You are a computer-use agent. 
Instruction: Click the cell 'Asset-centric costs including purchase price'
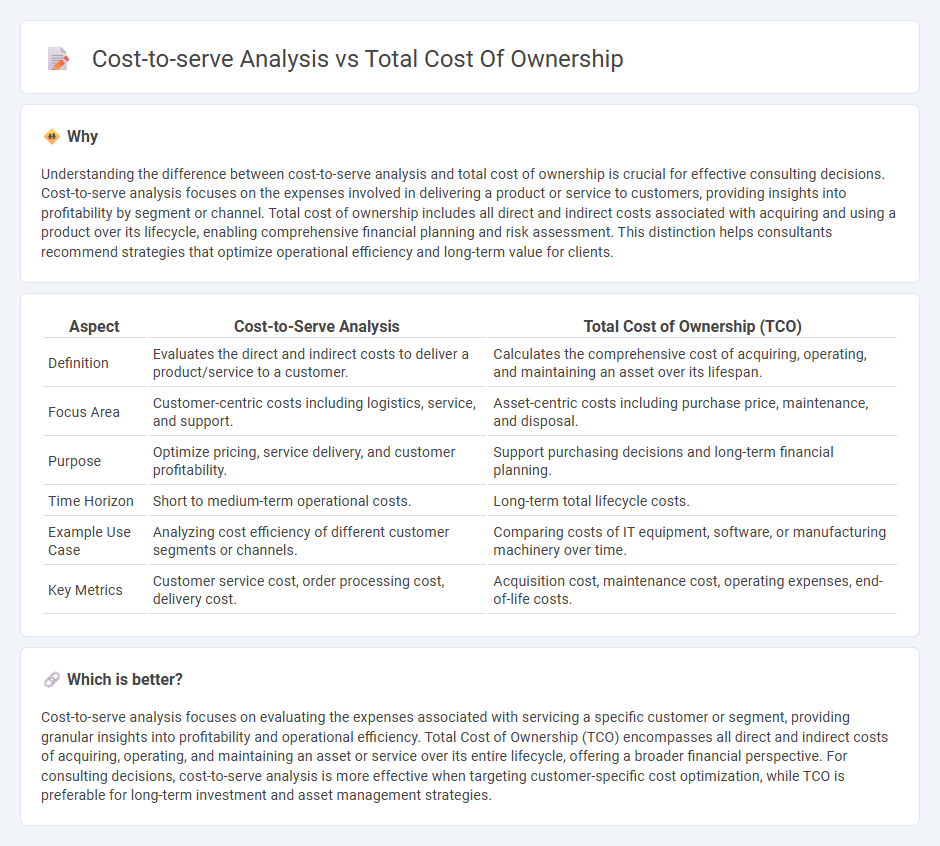coord(692,412)
